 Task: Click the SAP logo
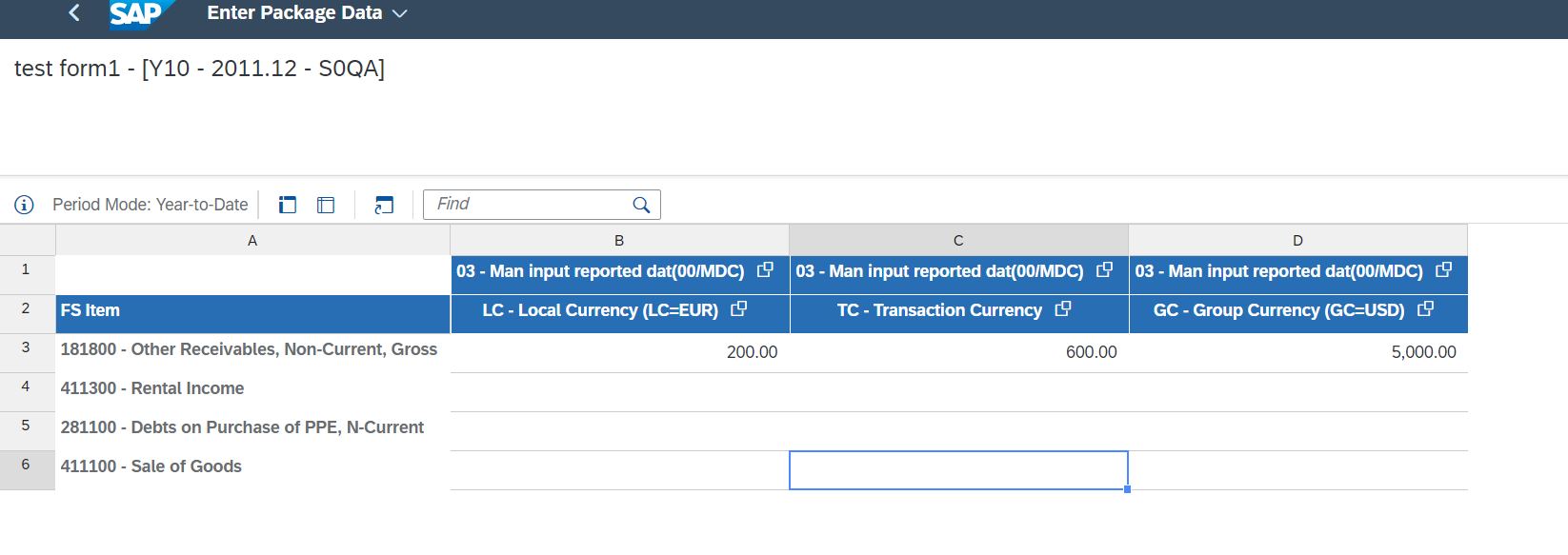pyautogui.click(x=136, y=13)
